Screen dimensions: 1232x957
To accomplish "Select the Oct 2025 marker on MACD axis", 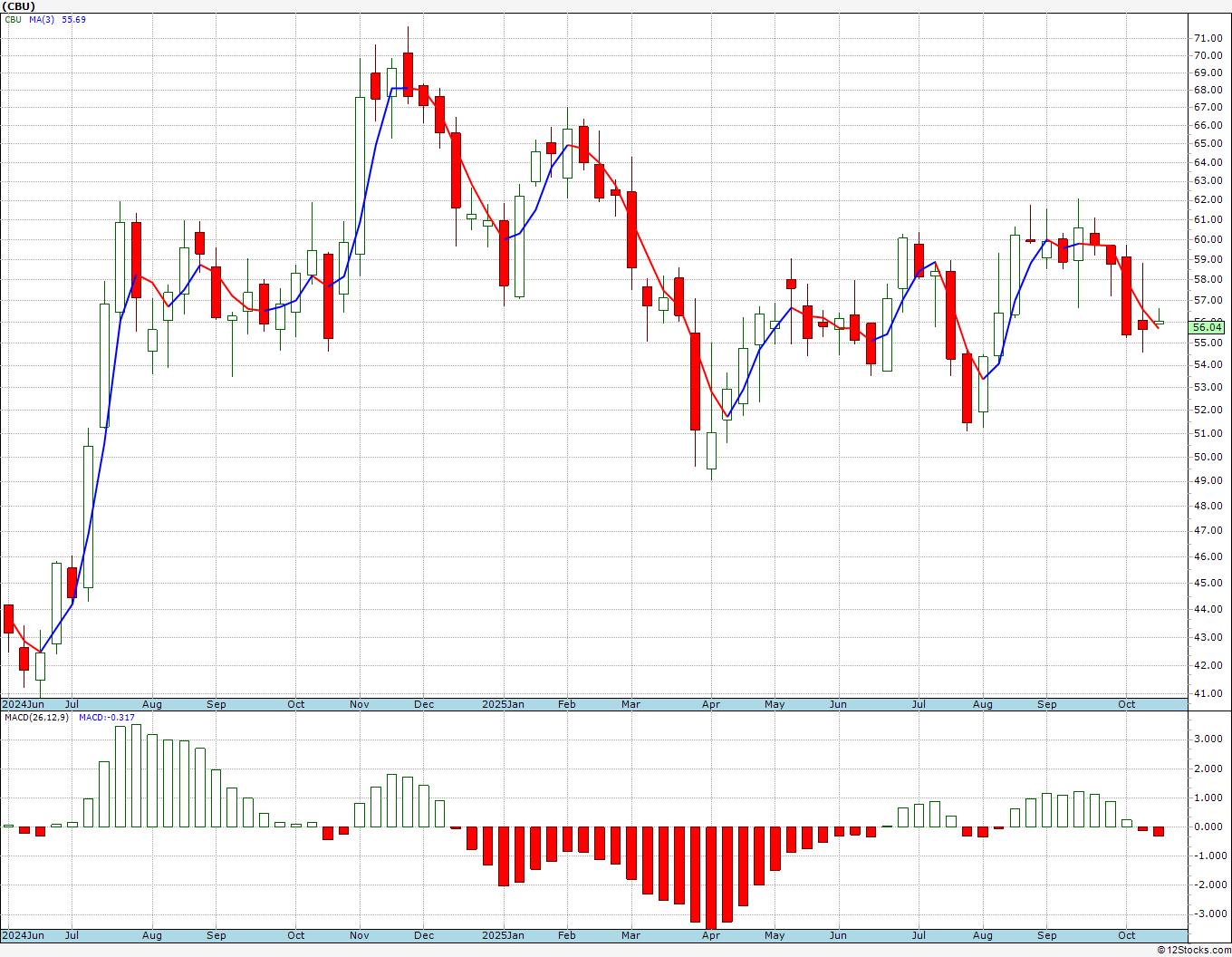I will pyautogui.click(x=1127, y=935).
